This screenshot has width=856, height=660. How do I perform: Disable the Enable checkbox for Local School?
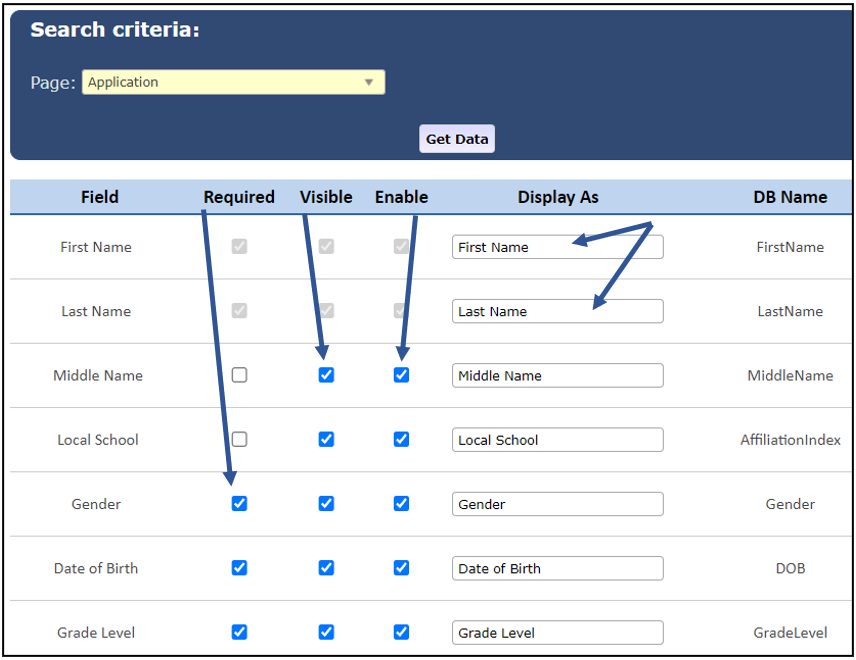401,439
